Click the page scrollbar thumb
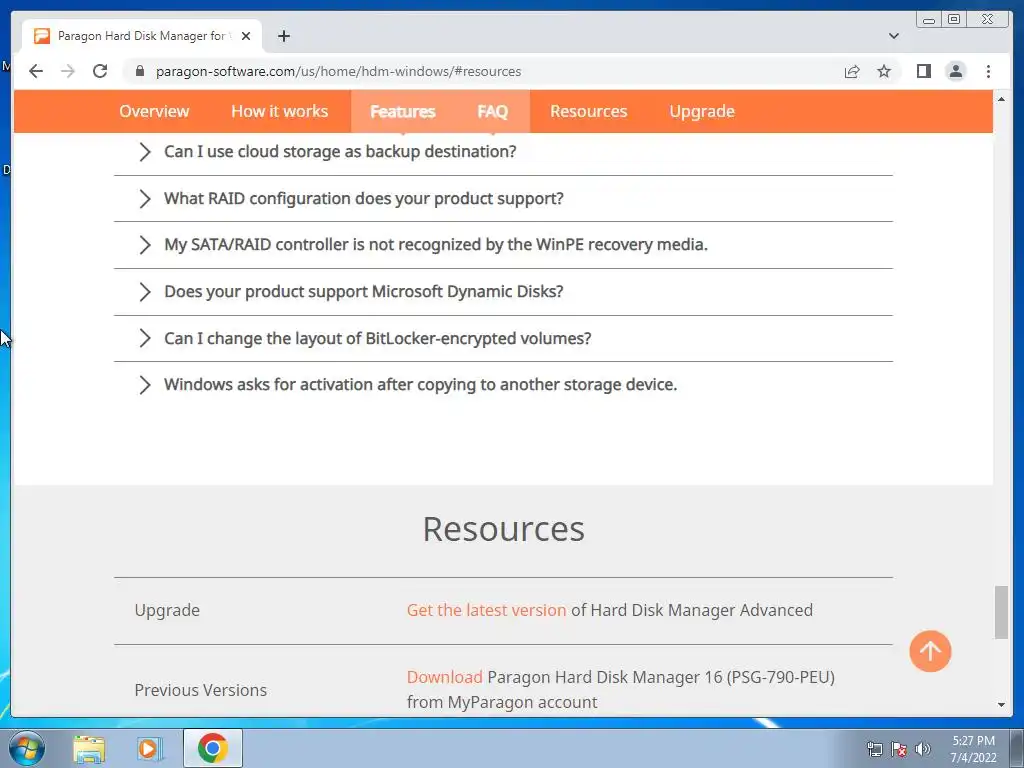 1001,612
